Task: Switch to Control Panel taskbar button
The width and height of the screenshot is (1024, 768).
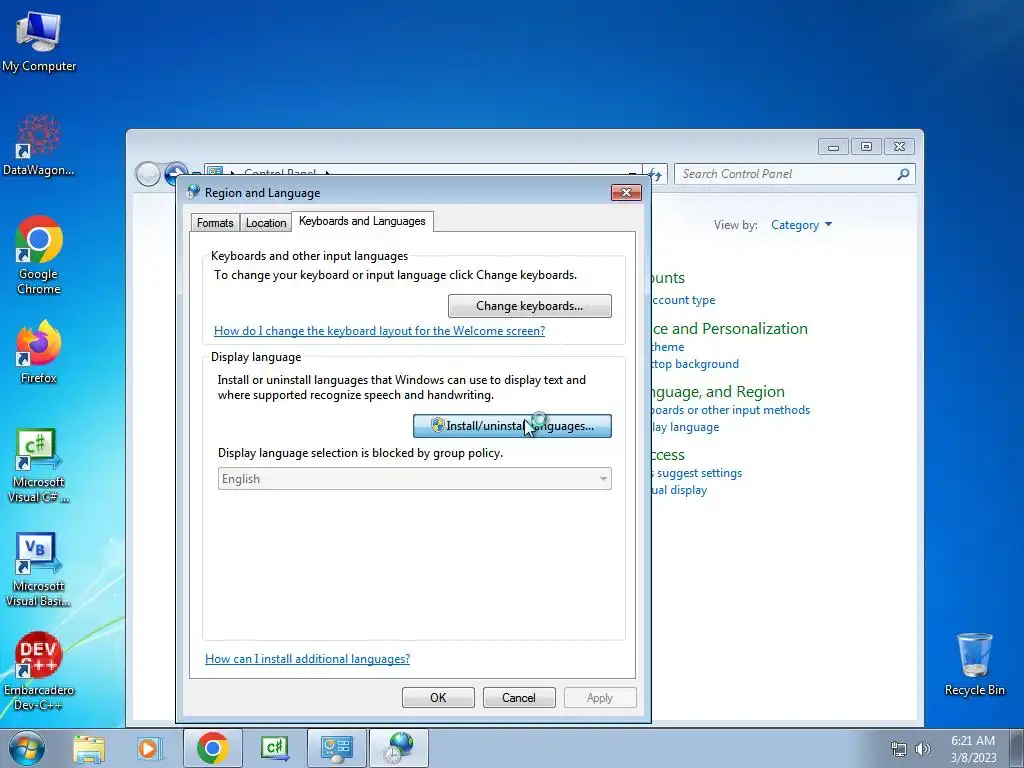Action: 336,748
